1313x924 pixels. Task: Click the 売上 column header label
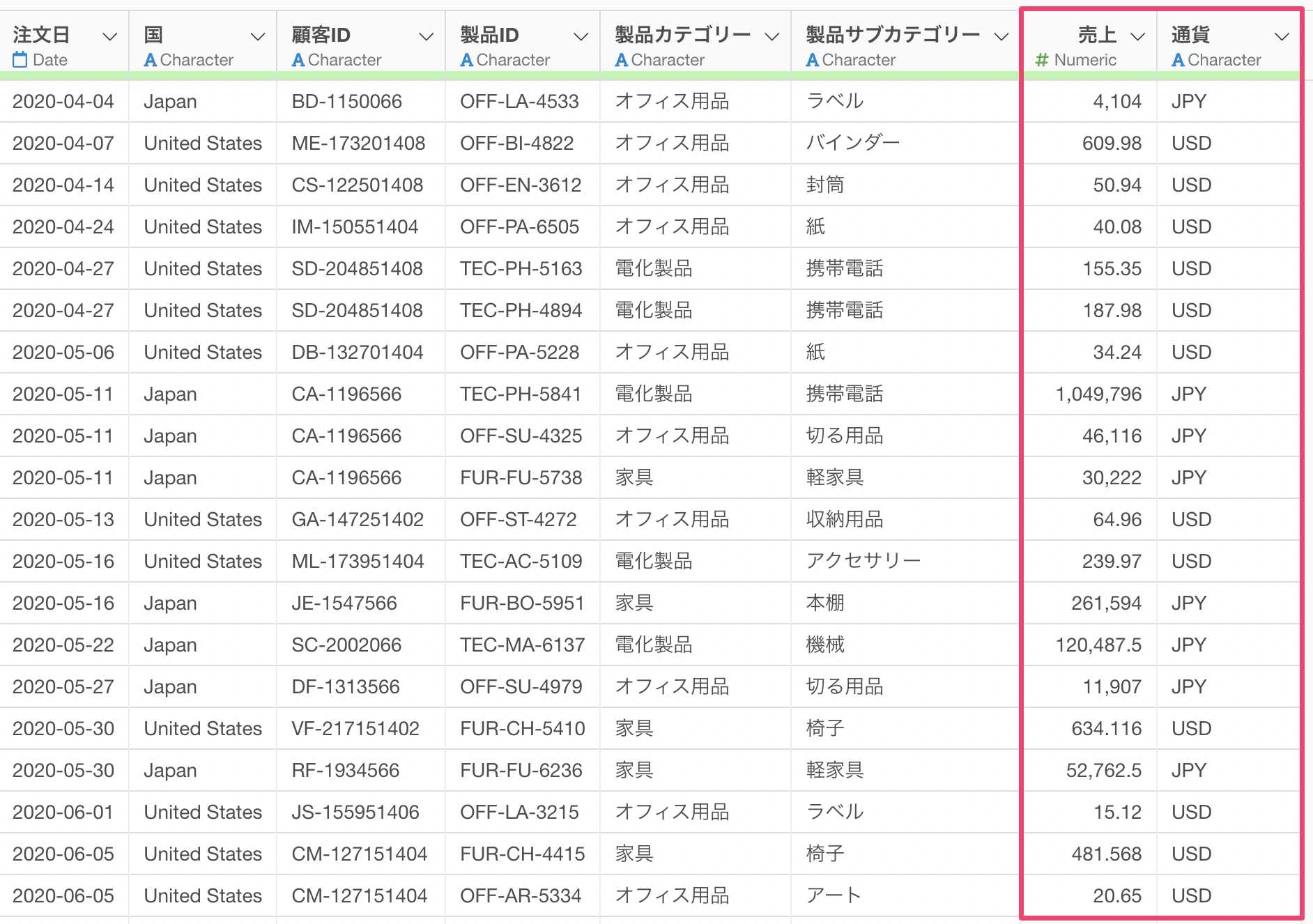pos(1096,34)
